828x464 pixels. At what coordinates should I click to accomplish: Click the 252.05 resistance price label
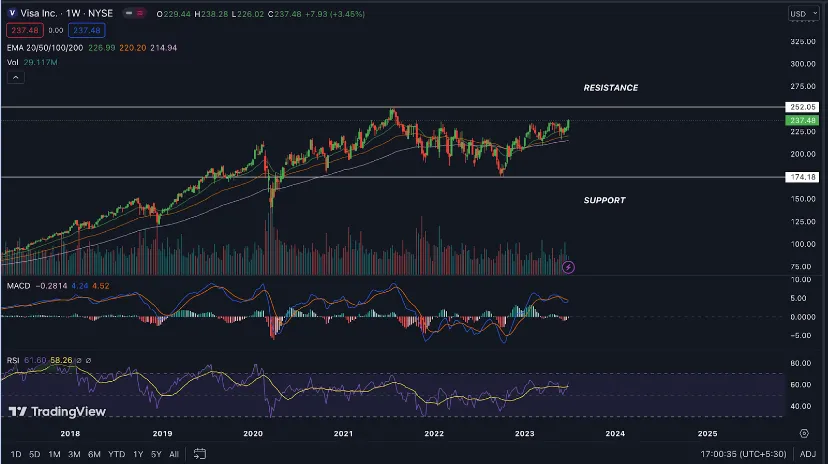[802, 107]
